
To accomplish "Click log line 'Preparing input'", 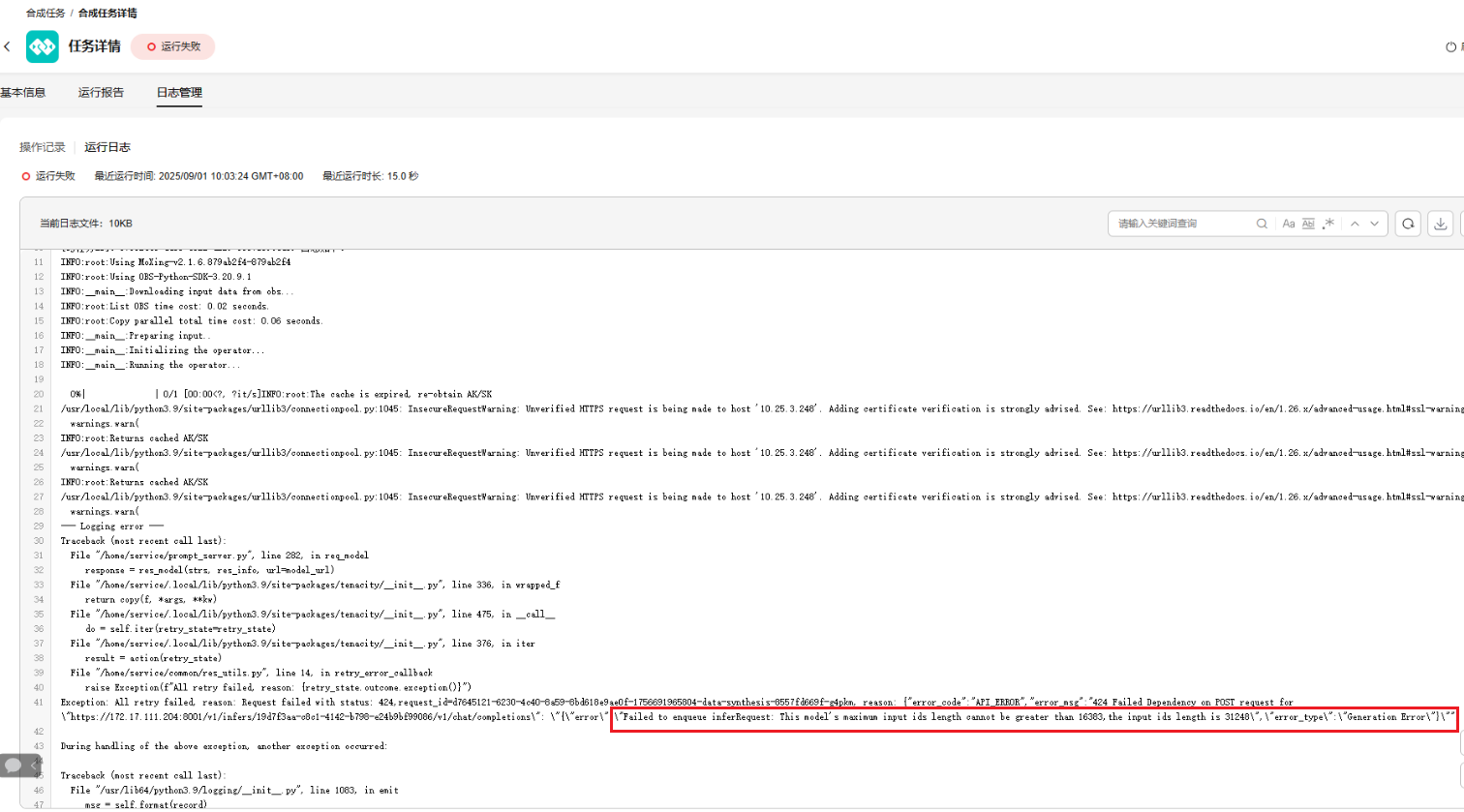I will tap(136, 336).
